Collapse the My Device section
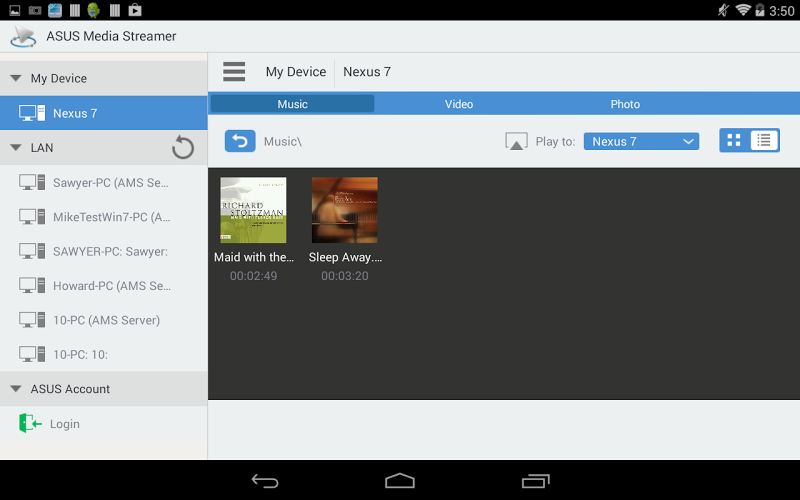The image size is (800, 500). [x=16, y=78]
